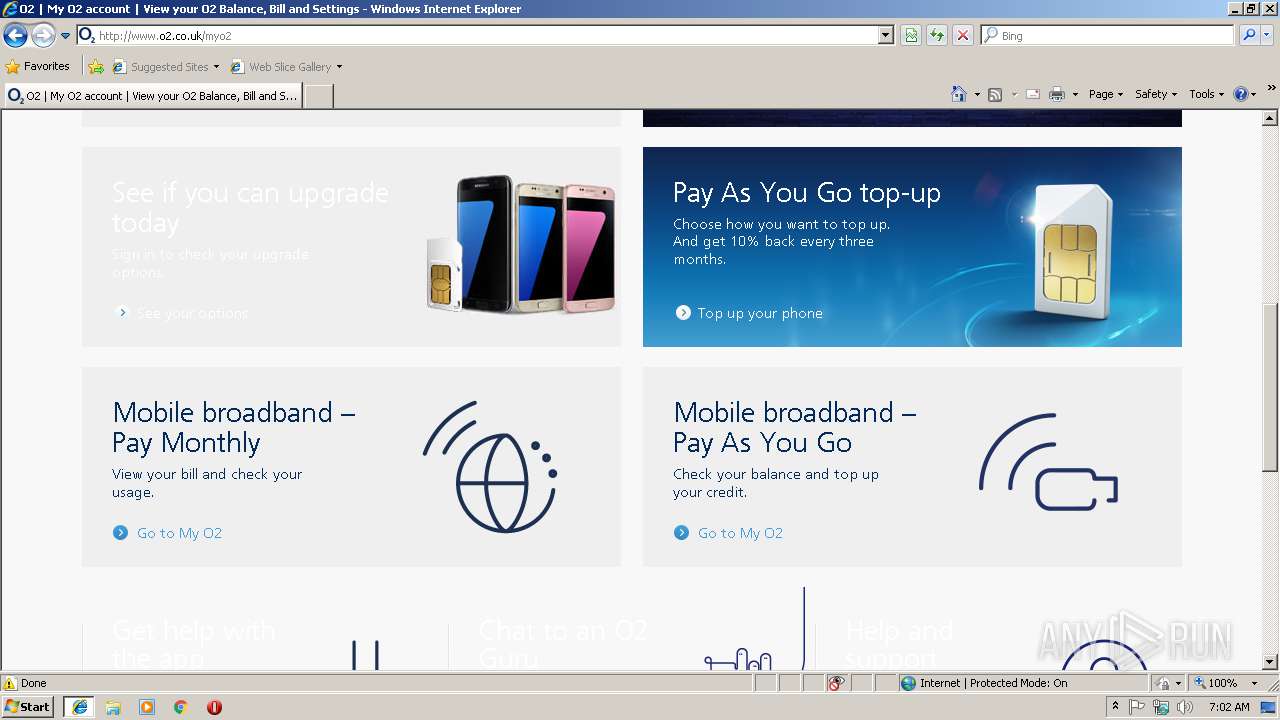
Task: Open a new blank tab
Action: [318, 96]
